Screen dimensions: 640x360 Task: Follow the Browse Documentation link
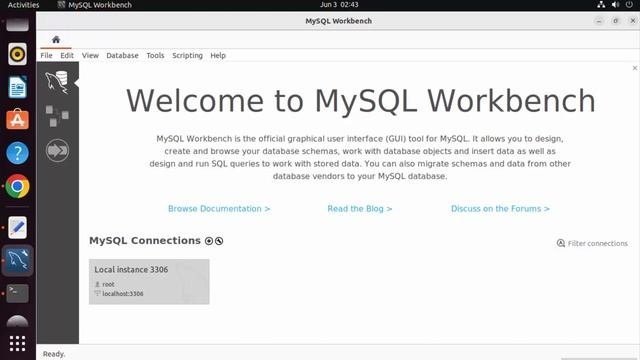tap(219, 209)
